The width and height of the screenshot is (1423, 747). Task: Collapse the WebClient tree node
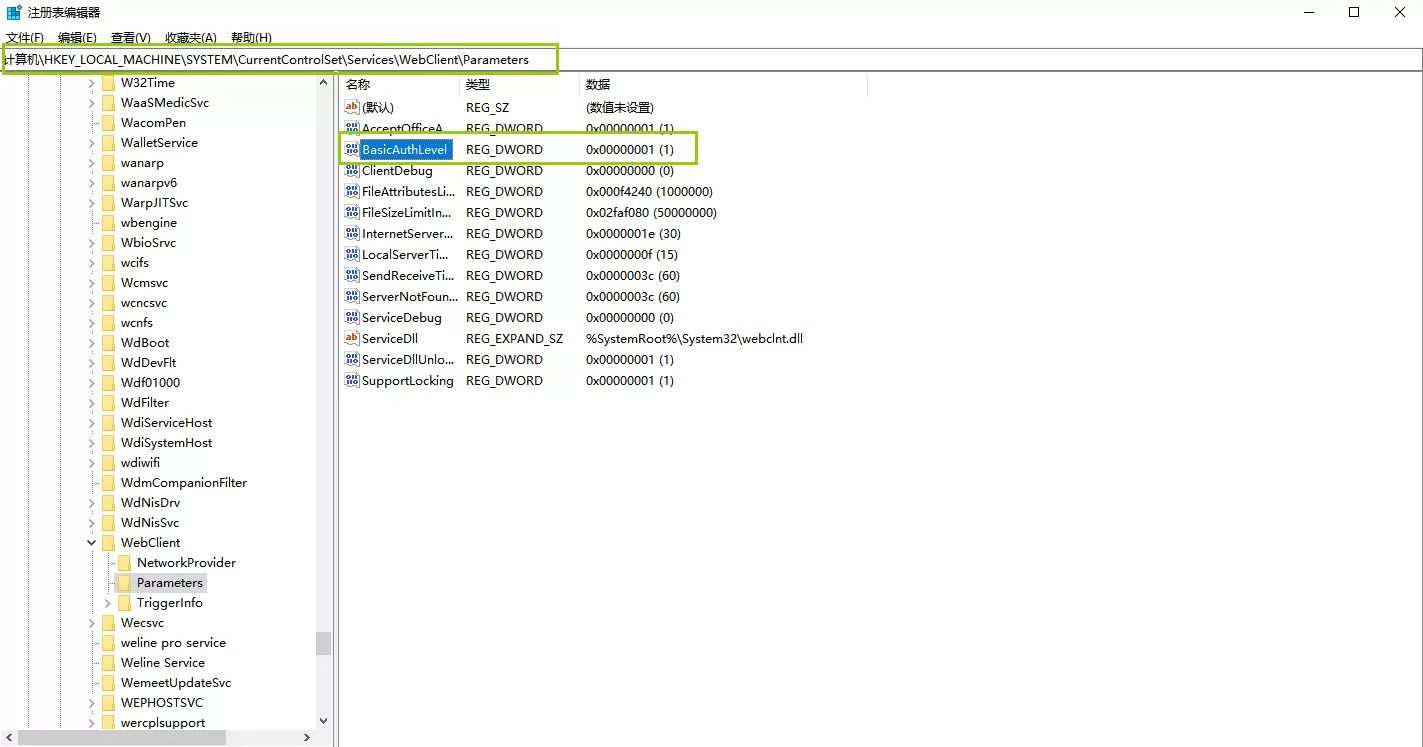[92, 543]
